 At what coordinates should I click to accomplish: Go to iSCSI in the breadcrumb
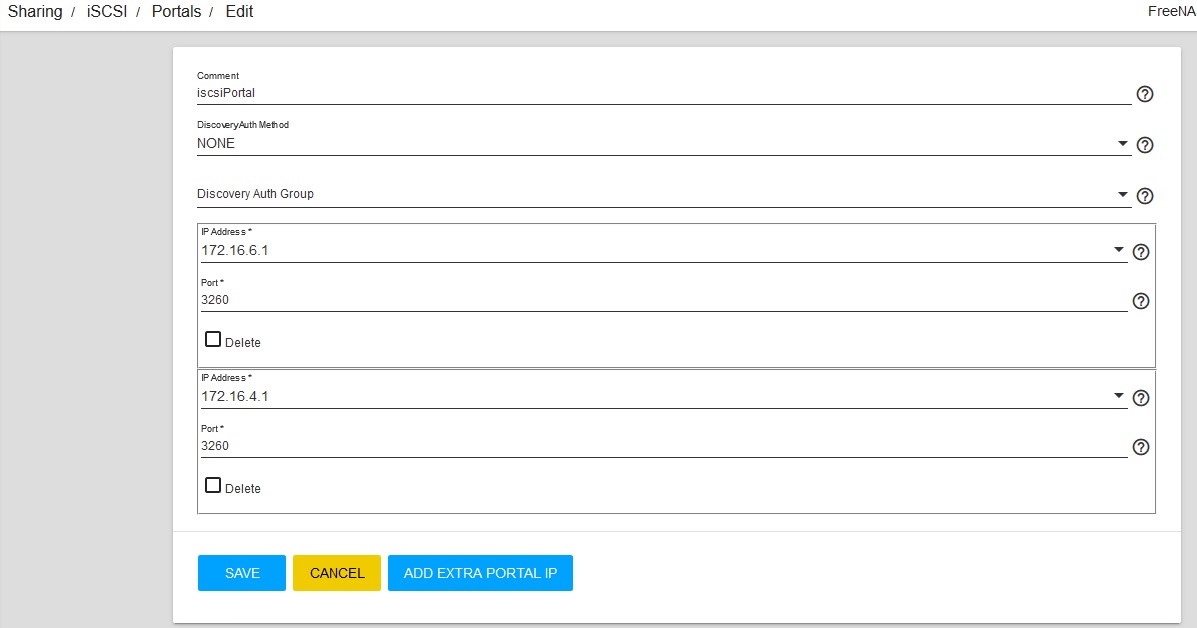(107, 11)
